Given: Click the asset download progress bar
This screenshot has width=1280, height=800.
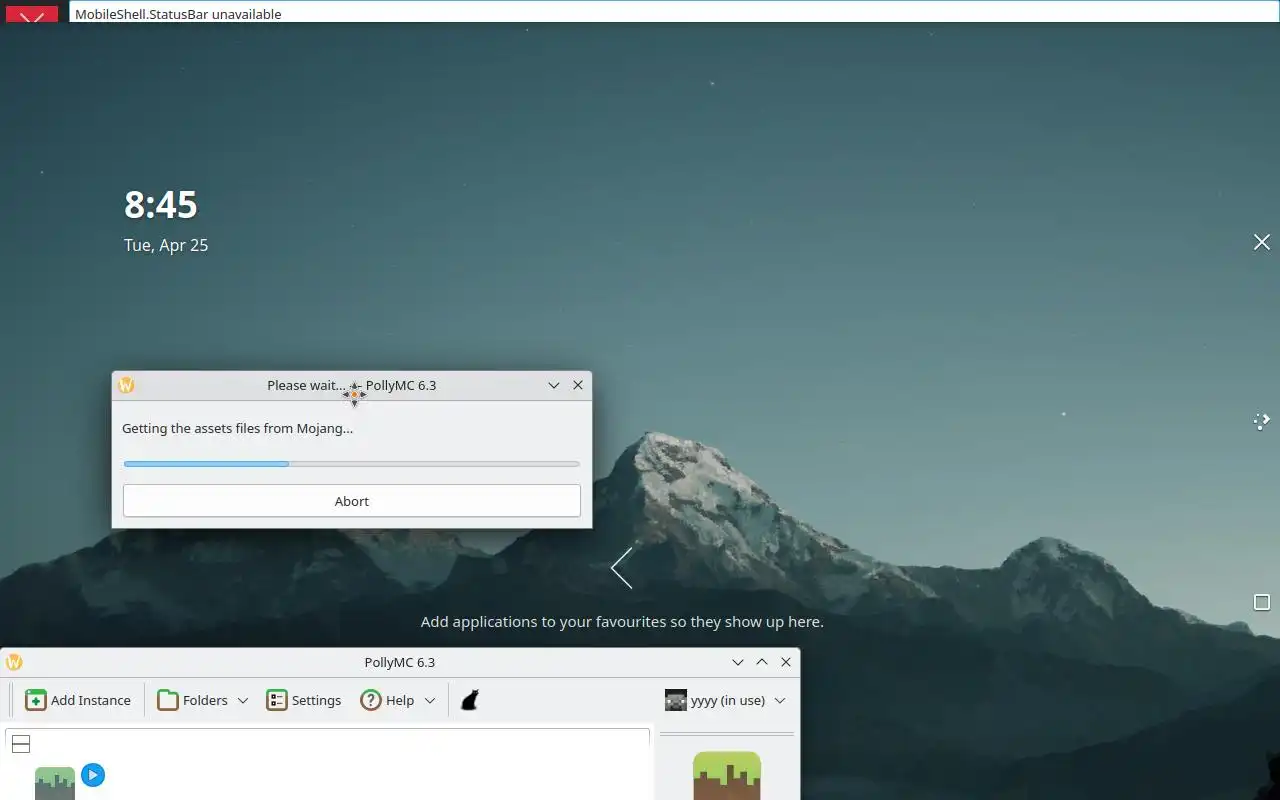Looking at the screenshot, I should point(351,464).
